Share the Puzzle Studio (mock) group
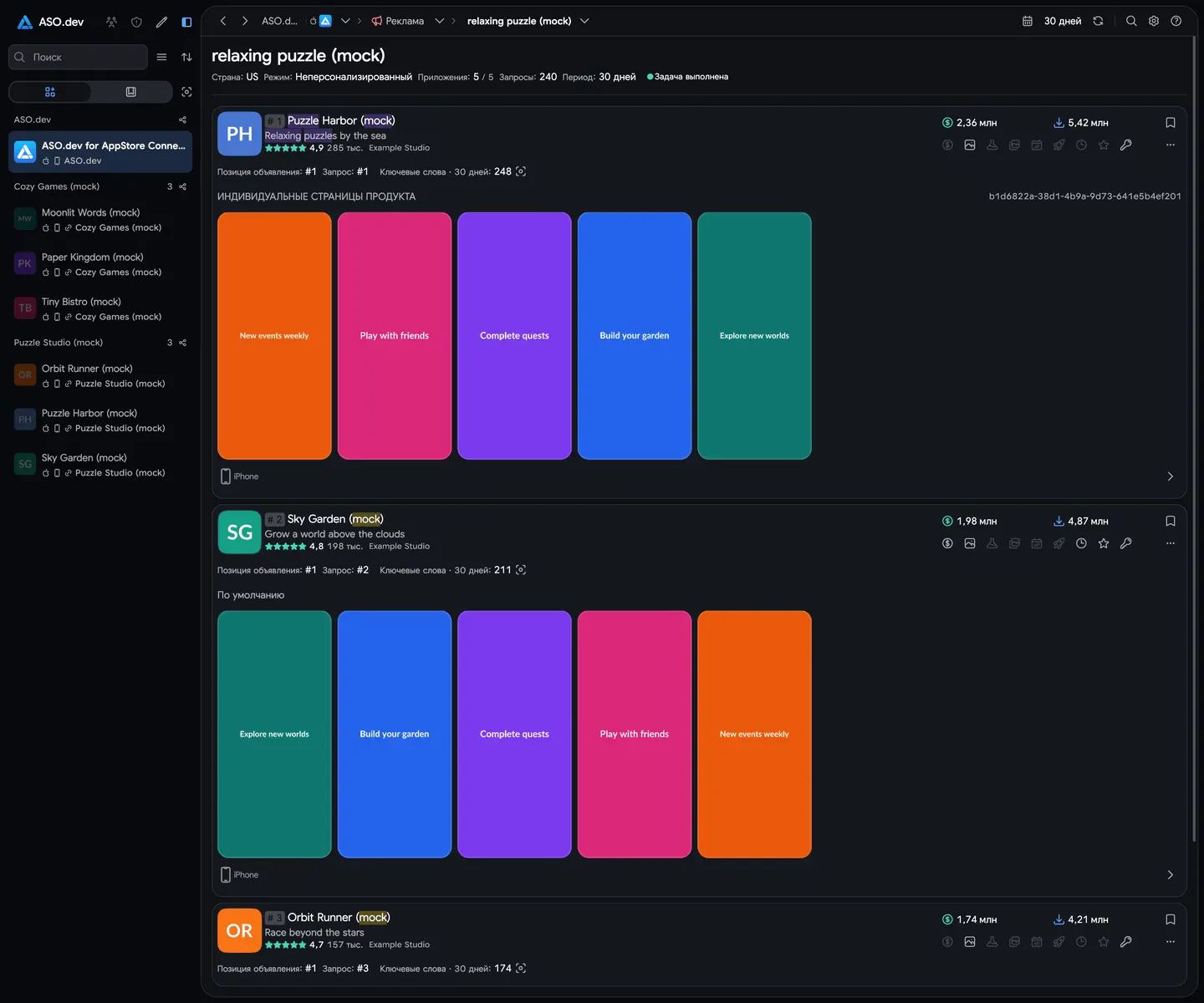Image resolution: width=1204 pixels, height=1003 pixels. tap(182, 343)
